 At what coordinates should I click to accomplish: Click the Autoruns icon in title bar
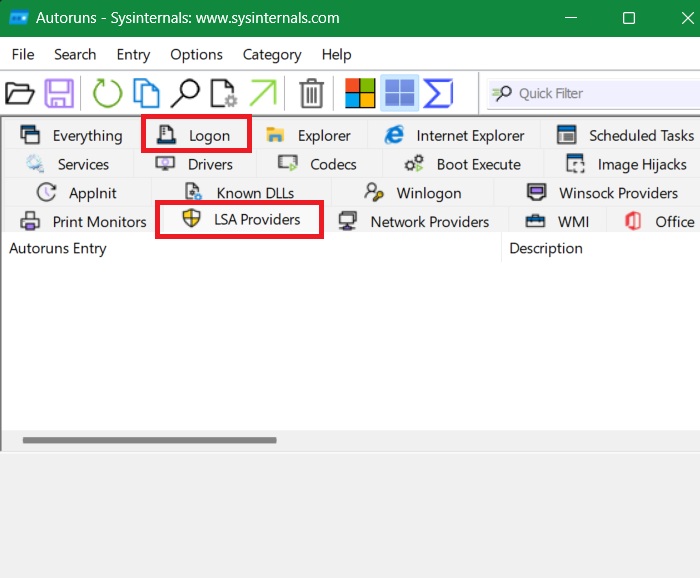click(18, 18)
